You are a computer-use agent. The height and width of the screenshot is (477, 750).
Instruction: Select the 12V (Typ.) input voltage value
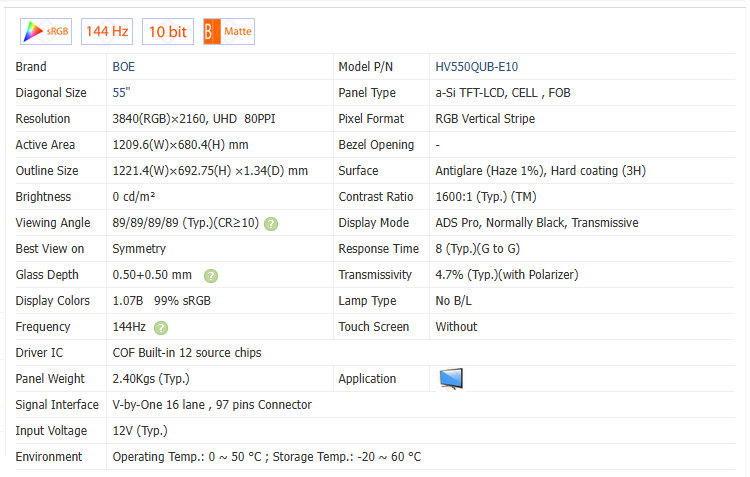[140, 431]
